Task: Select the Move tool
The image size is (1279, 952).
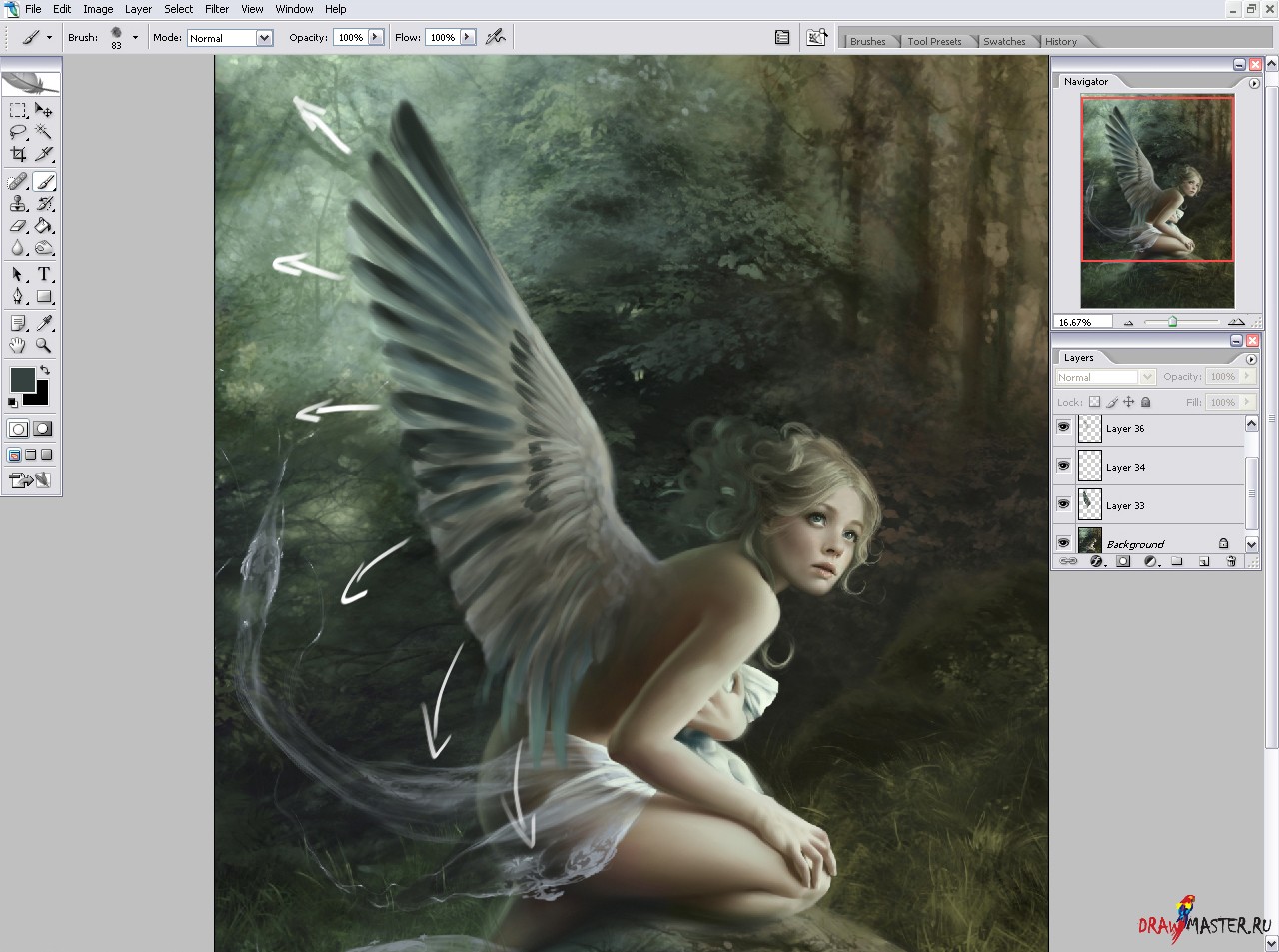Action: [44, 110]
